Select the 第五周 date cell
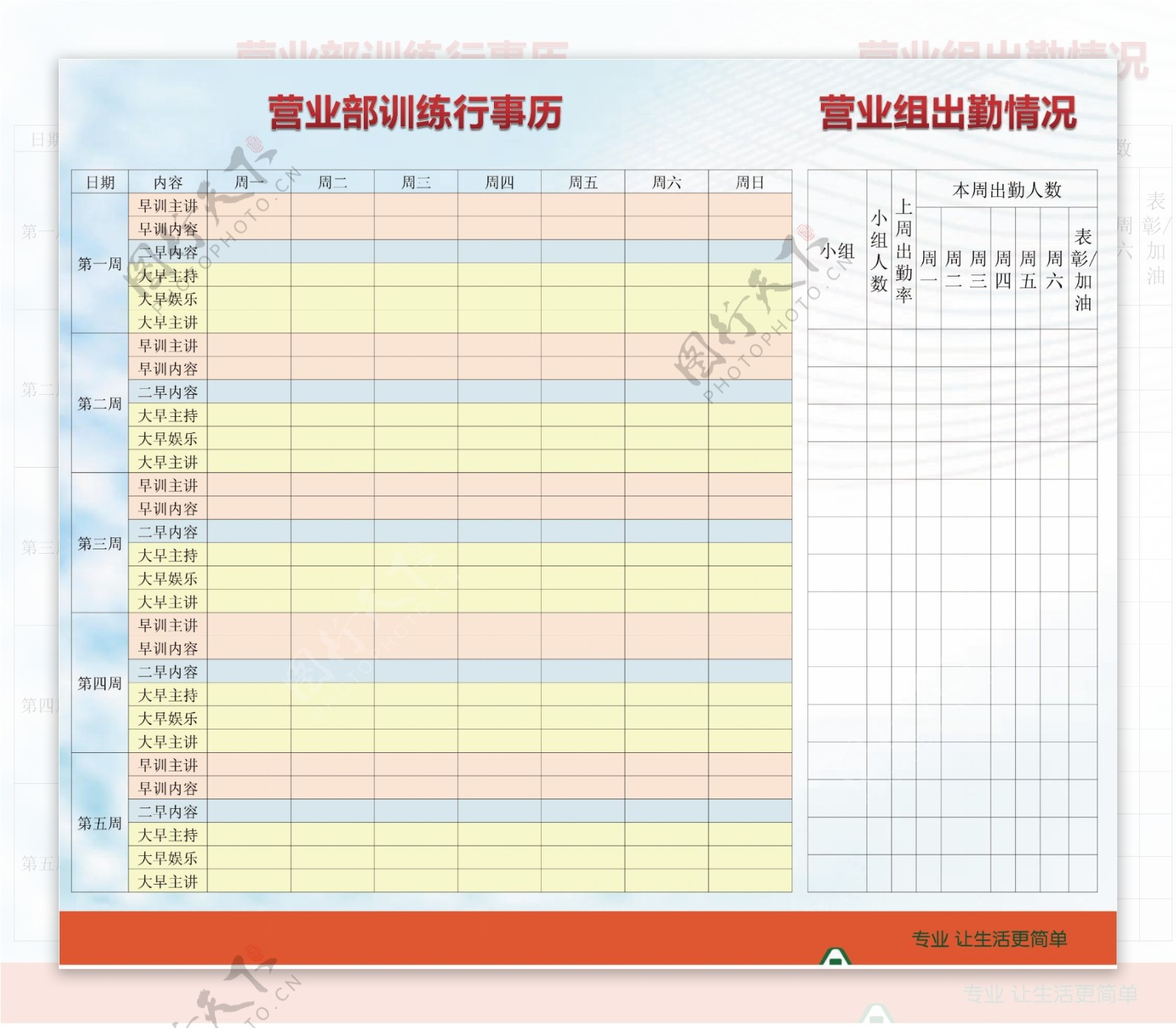This screenshot has width=1176, height=1028. [100, 822]
